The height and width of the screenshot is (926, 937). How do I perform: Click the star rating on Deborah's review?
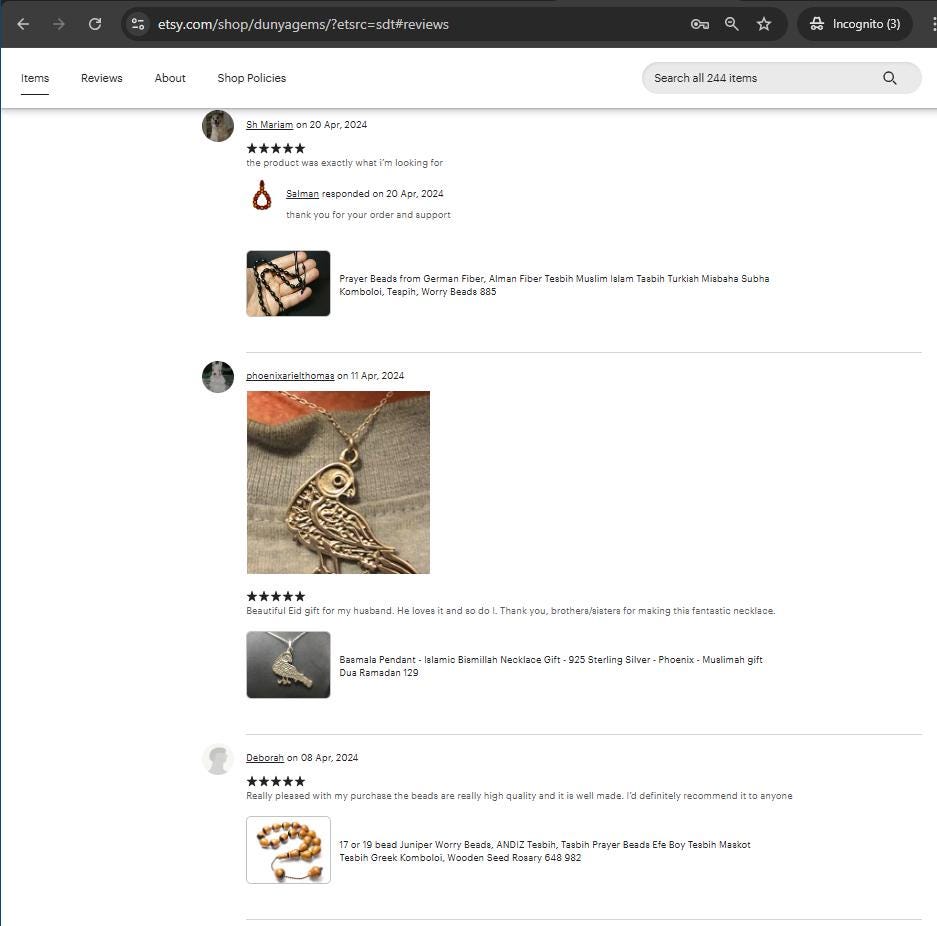pyautogui.click(x=276, y=781)
